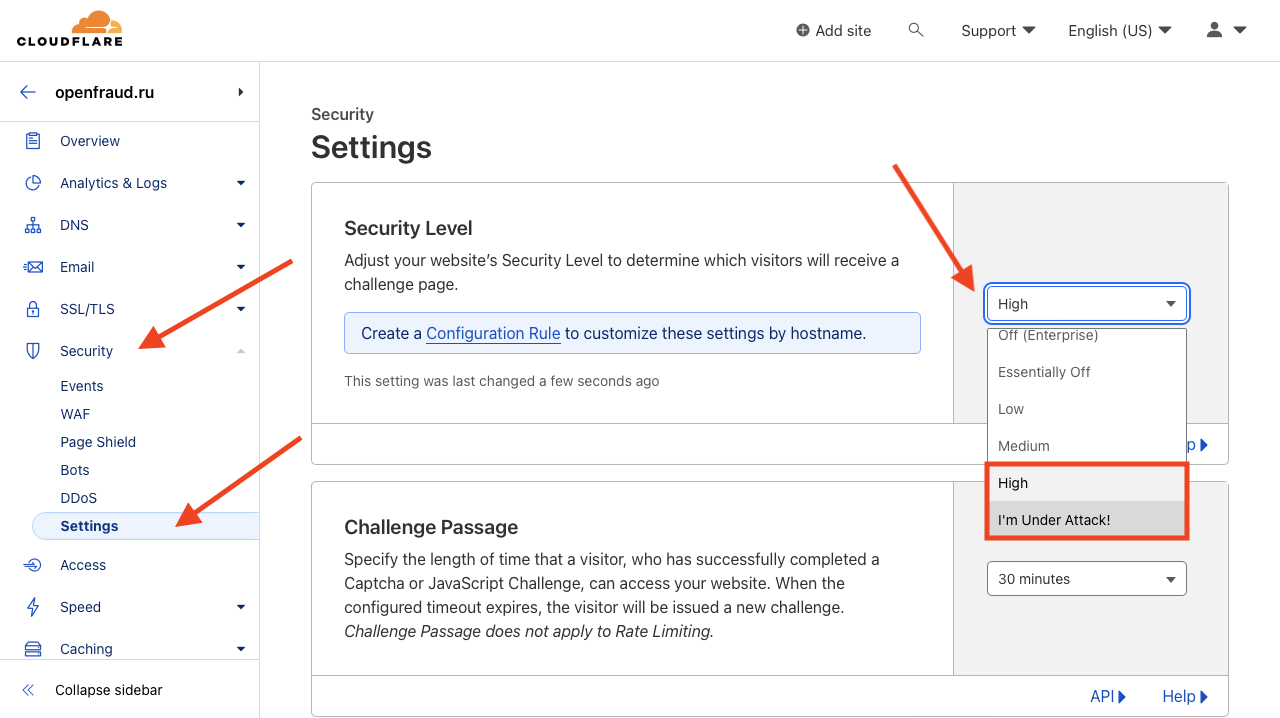Click the Analytics & Logs pie chart icon
The height and width of the screenshot is (718, 1280).
tap(33, 183)
